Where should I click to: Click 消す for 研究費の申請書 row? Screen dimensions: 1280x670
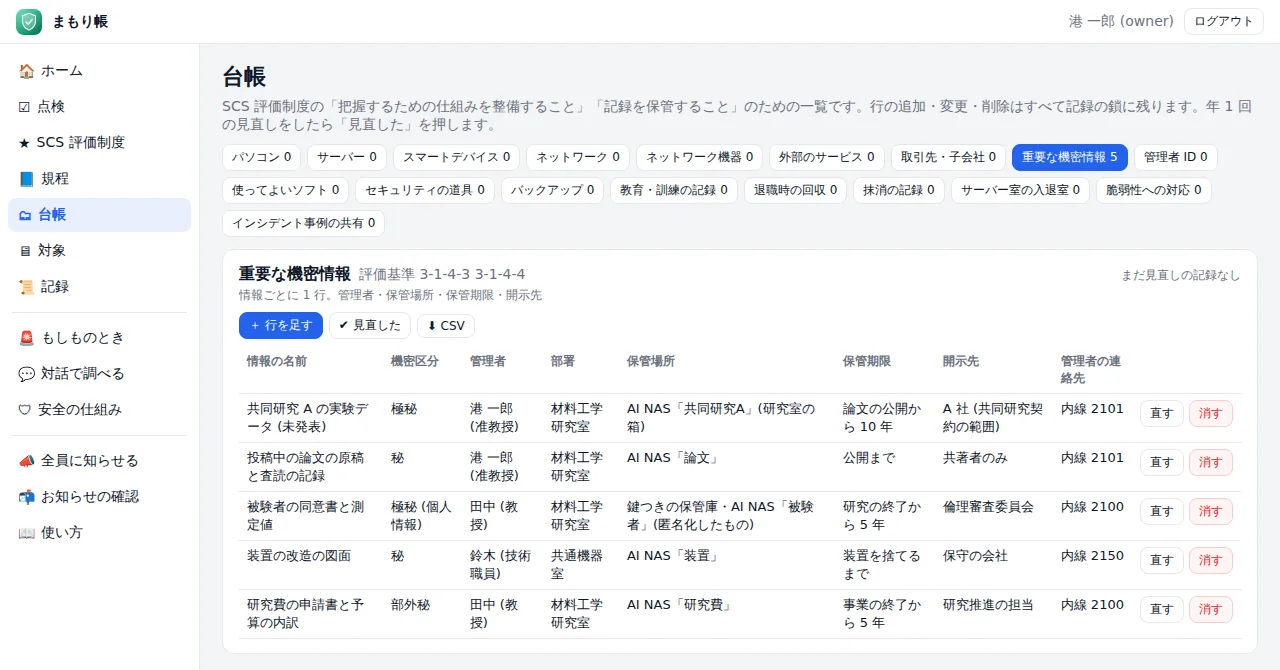(1210, 610)
